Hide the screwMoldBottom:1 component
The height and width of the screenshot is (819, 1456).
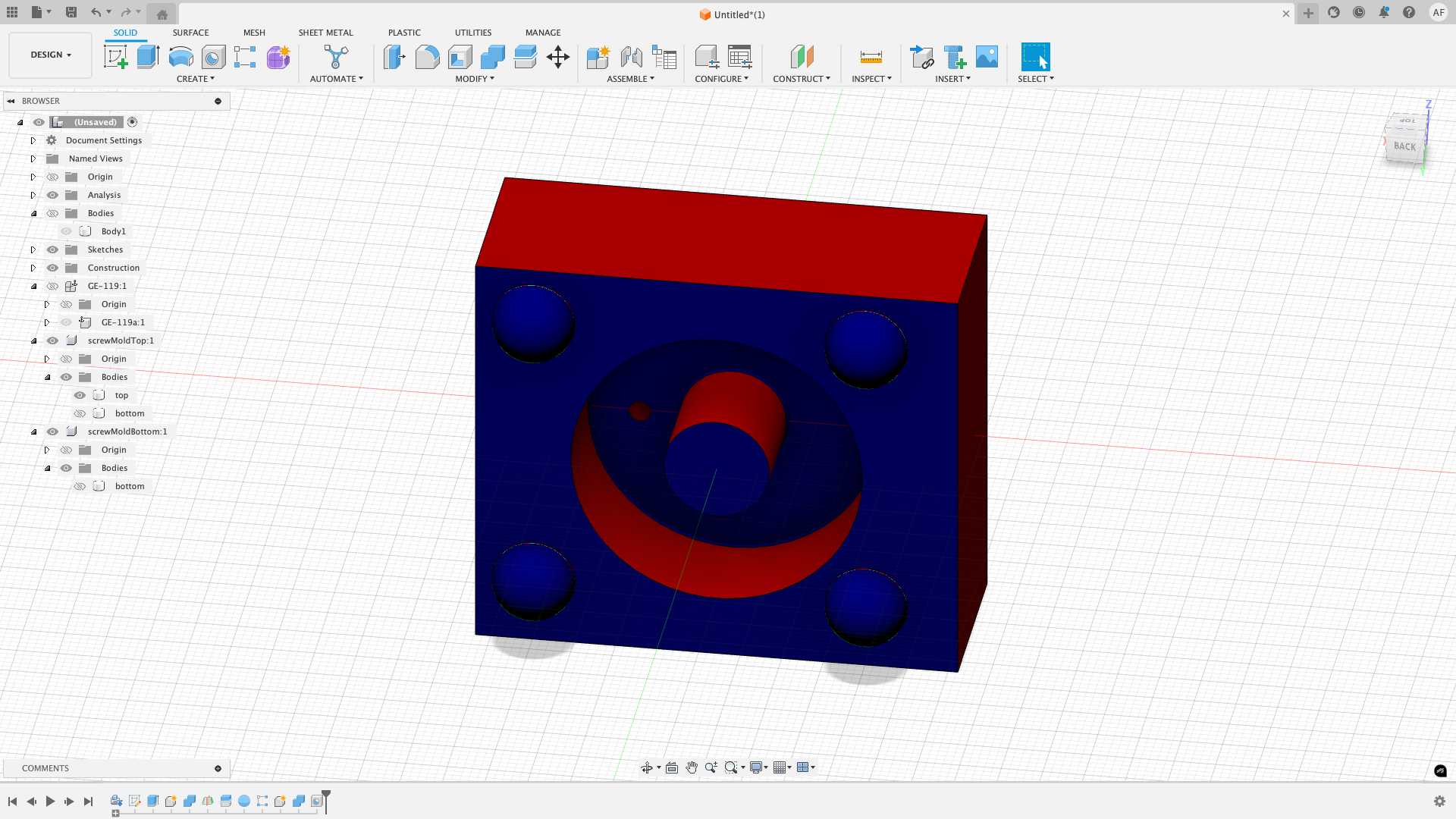[52, 431]
